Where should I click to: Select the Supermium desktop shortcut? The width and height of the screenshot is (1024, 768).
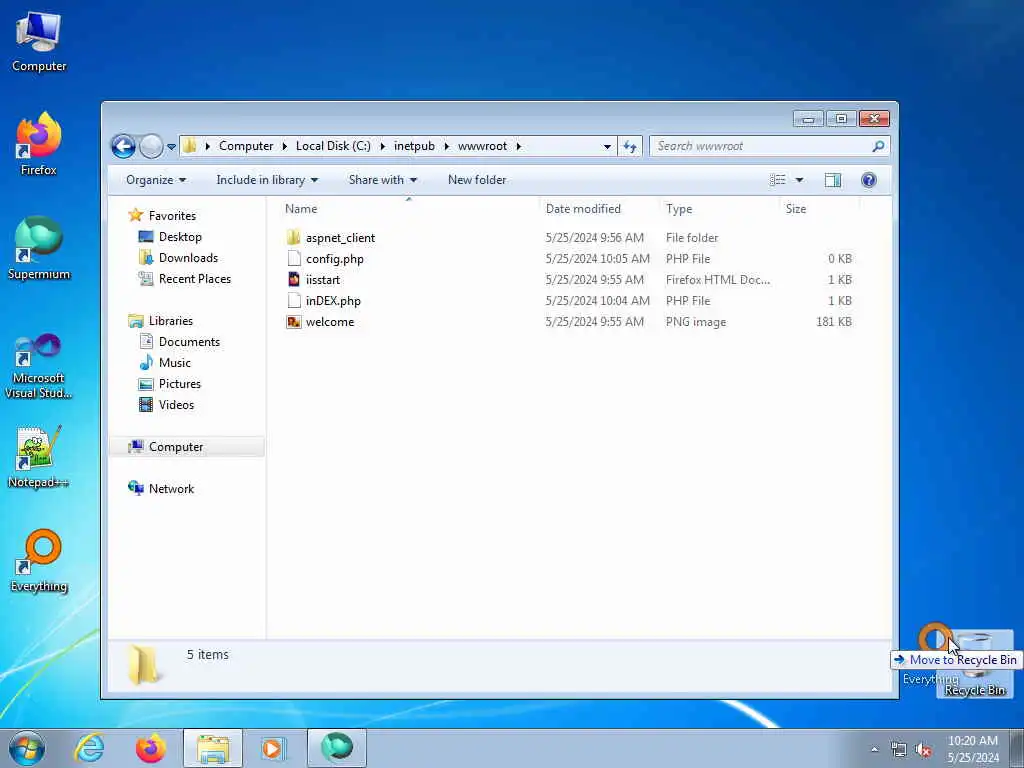point(39,248)
